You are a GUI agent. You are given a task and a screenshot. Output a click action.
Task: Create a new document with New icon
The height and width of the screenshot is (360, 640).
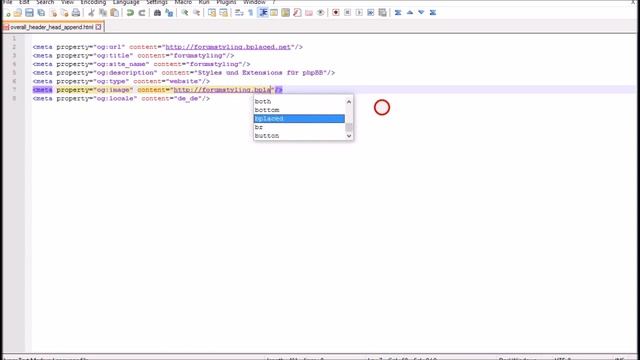7,13
